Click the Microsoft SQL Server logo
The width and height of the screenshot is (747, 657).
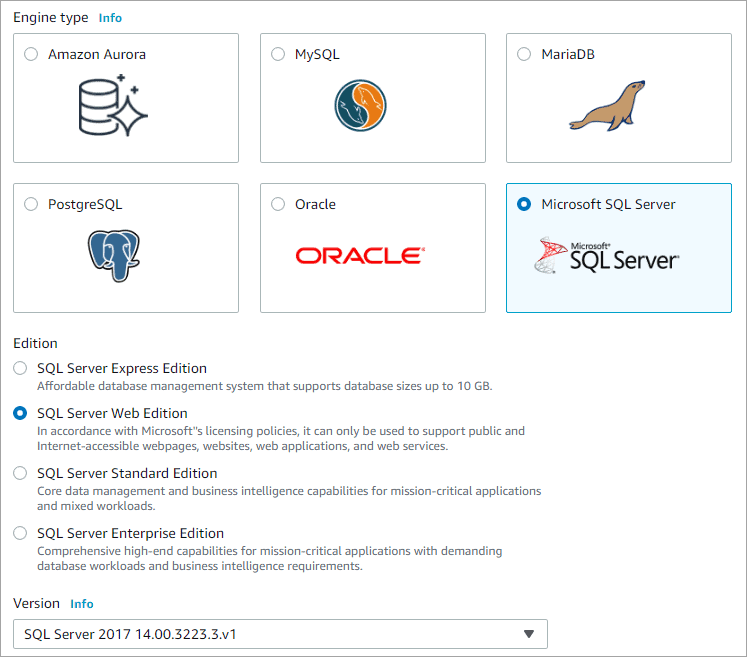[606, 256]
